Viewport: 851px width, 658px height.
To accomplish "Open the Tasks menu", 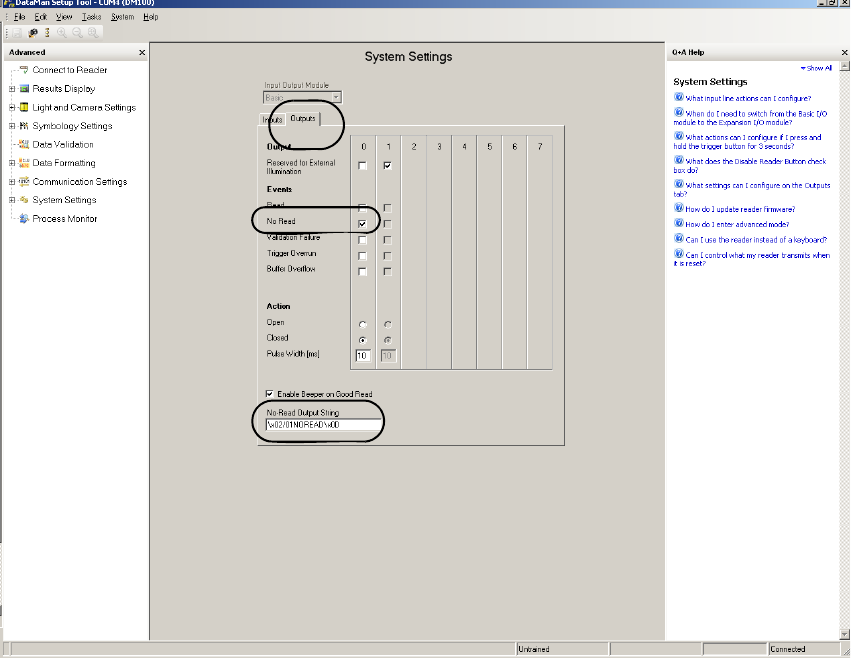I will coord(92,17).
